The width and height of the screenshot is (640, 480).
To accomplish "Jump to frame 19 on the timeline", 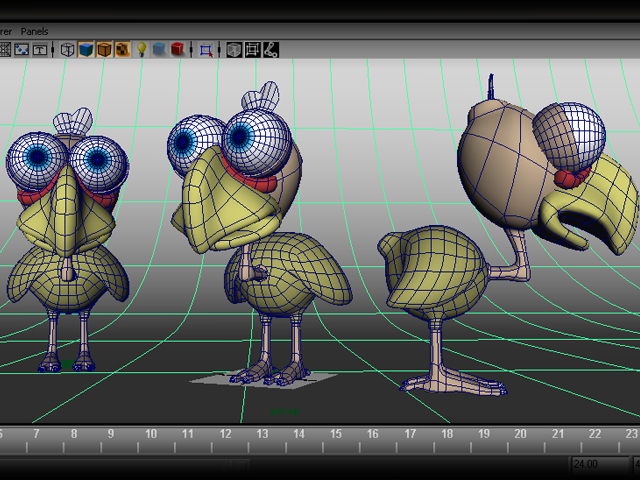I will 484,434.
